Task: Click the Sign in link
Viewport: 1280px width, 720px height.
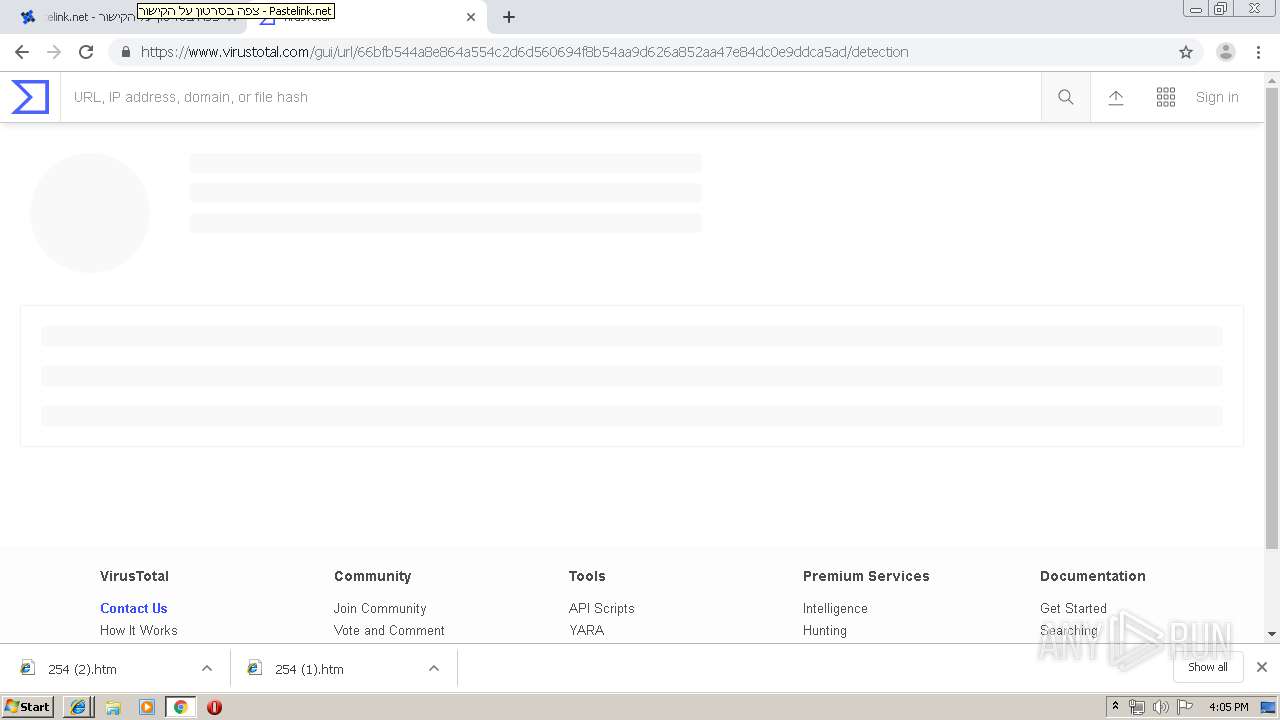Action: pyautogui.click(x=1217, y=97)
